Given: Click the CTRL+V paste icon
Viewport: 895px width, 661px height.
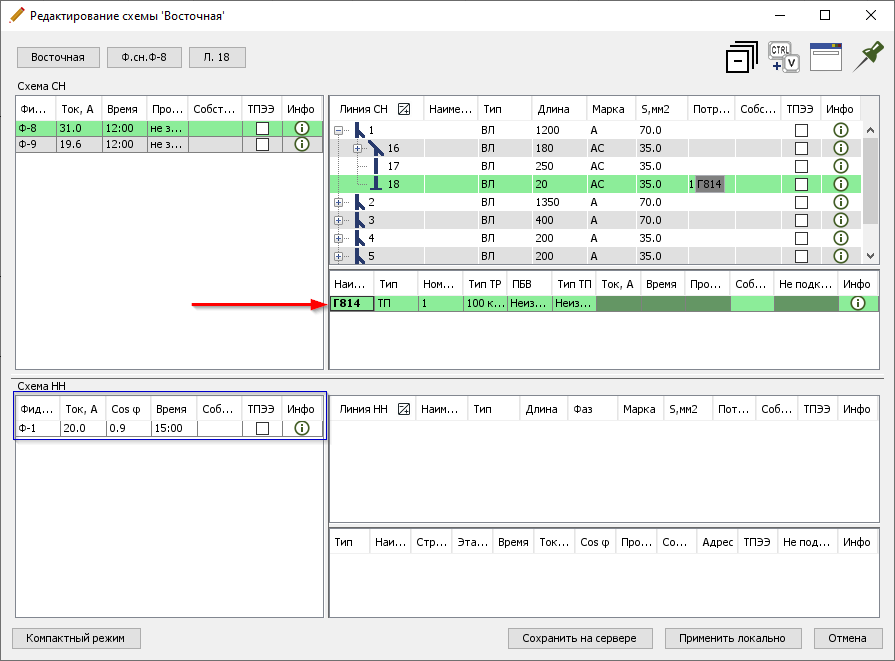Looking at the screenshot, I should pos(783,57).
